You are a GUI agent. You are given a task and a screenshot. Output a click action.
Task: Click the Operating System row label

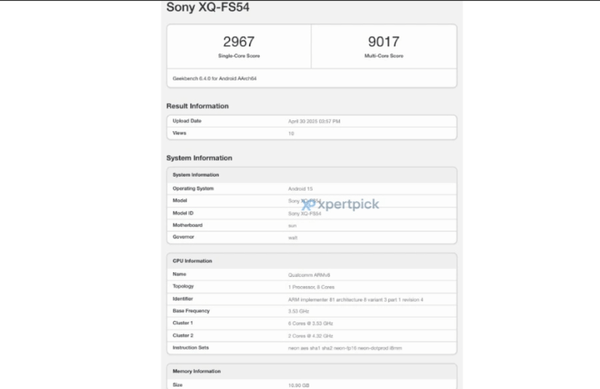pyautogui.click(x=193, y=189)
